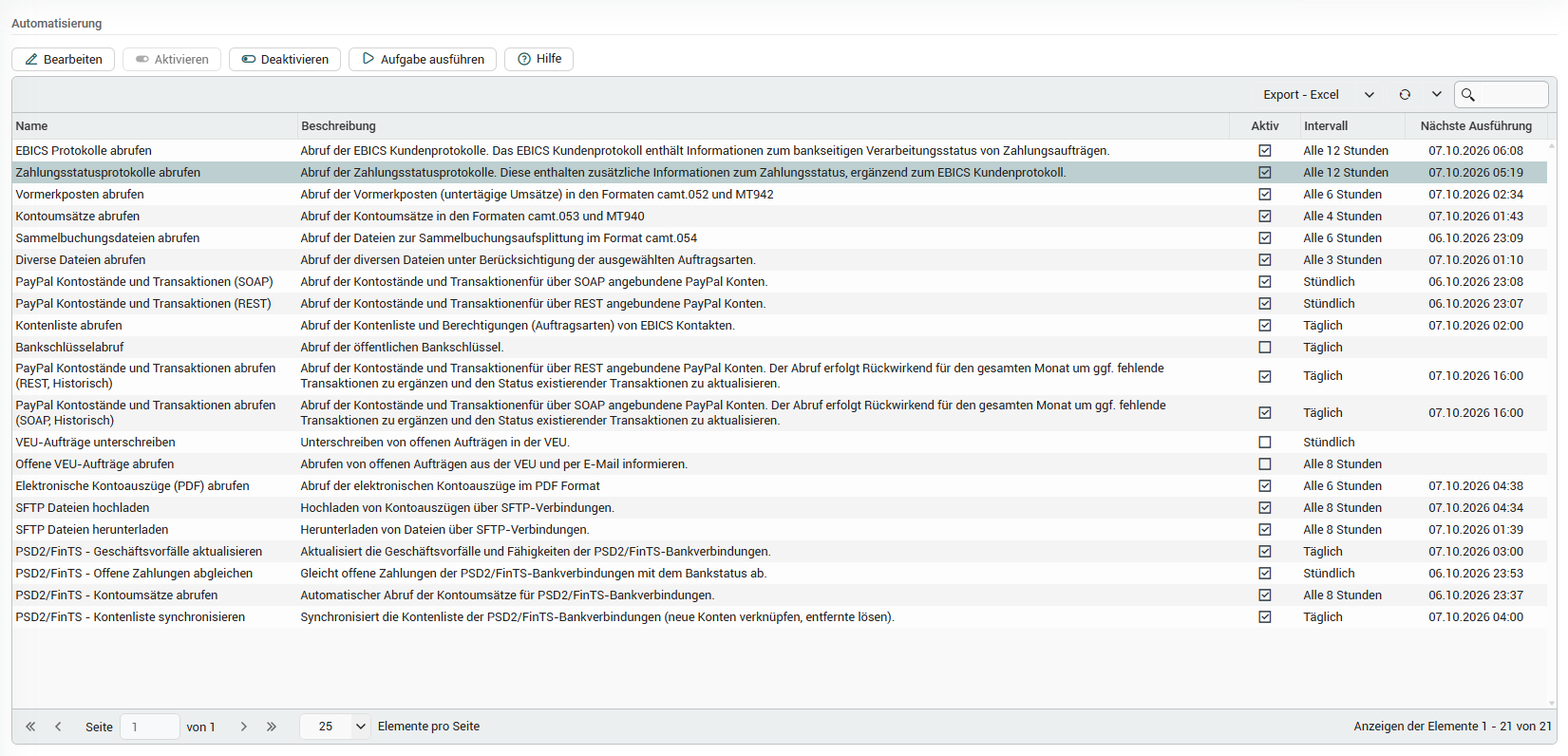Toggle Aktiv checkbox for Bankschlüsselabruf
1568x756 pixels.
pos(1265,348)
